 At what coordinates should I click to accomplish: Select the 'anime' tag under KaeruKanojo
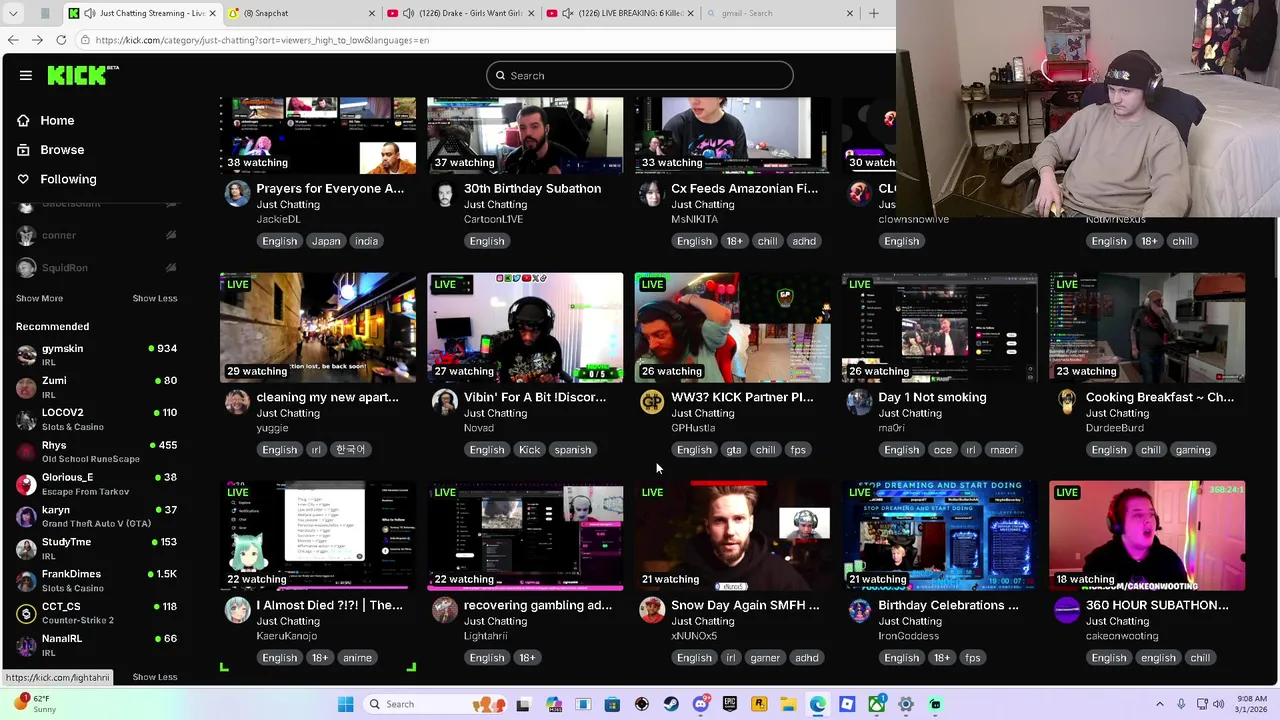point(357,658)
